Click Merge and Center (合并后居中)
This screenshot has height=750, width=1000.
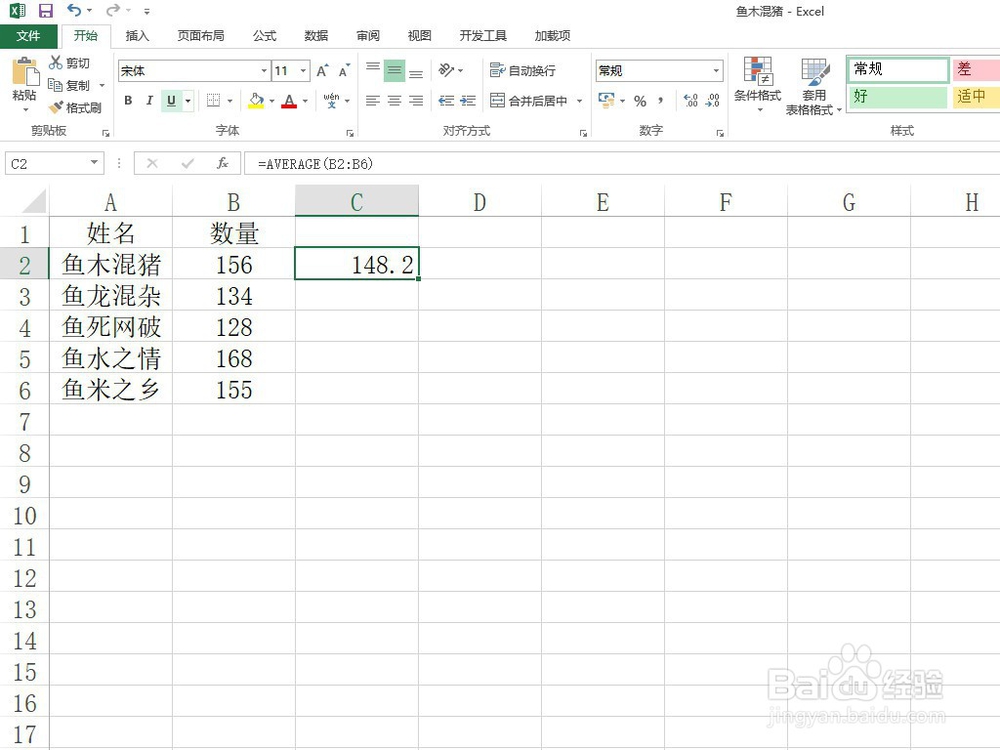pyautogui.click(x=529, y=100)
